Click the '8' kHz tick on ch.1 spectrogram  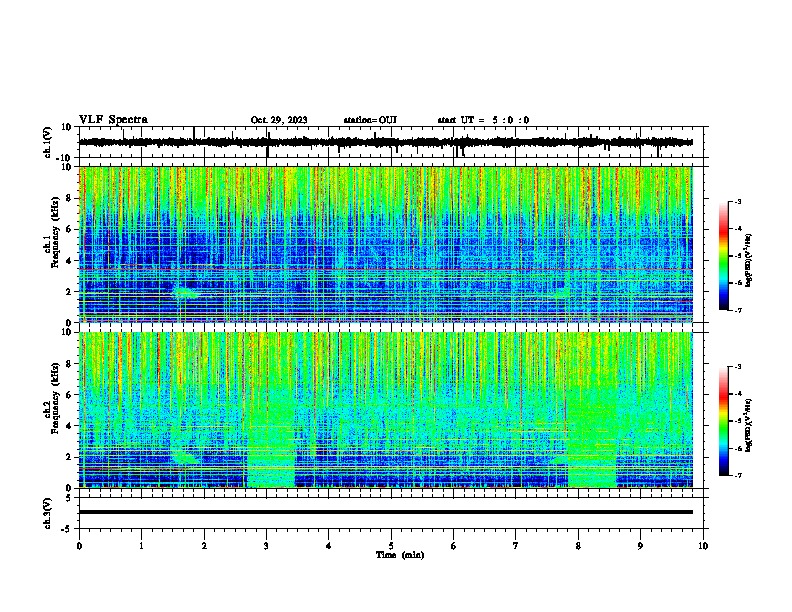70,198
